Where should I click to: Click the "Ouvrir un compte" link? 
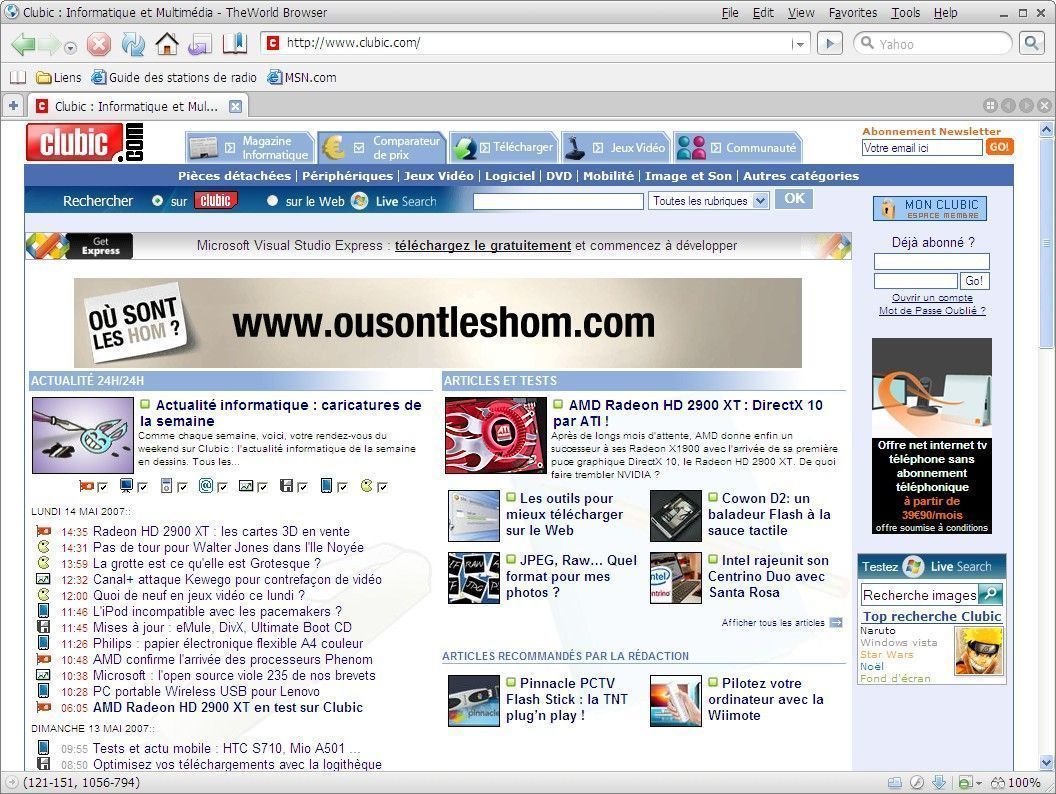[x=932, y=298]
